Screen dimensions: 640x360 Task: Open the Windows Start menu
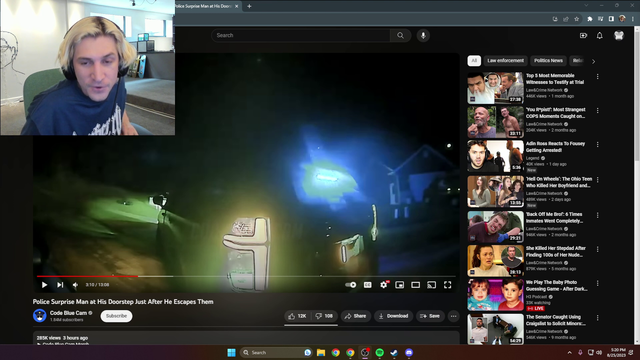pos(231,353)
